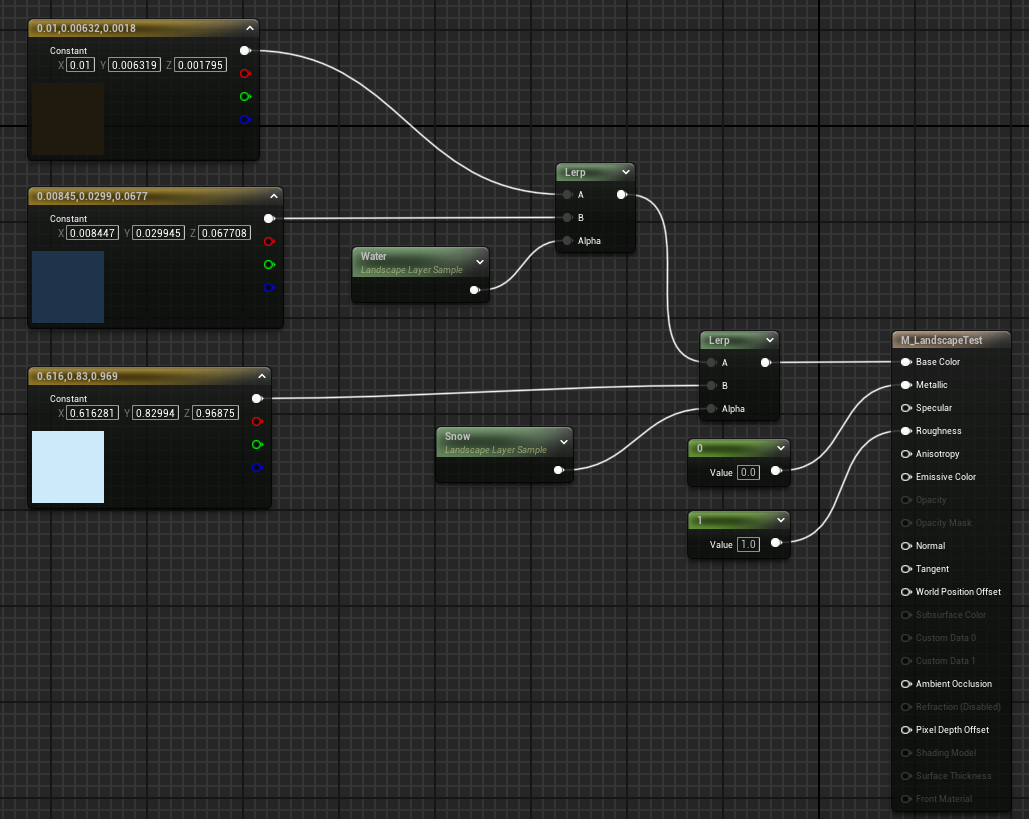This screenshot has height=819, width=1029.
Task: Click the Base Color input pin
Action: (906, 362)
